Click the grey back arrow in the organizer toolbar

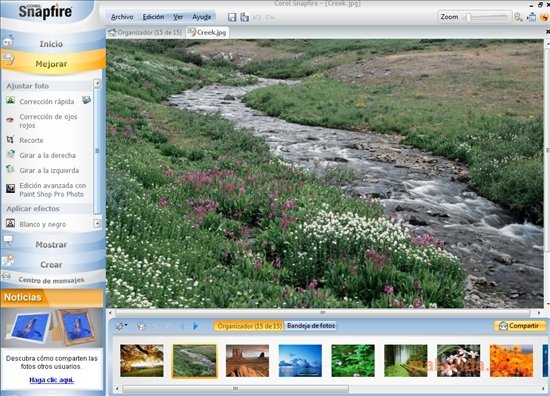[182, 326]
